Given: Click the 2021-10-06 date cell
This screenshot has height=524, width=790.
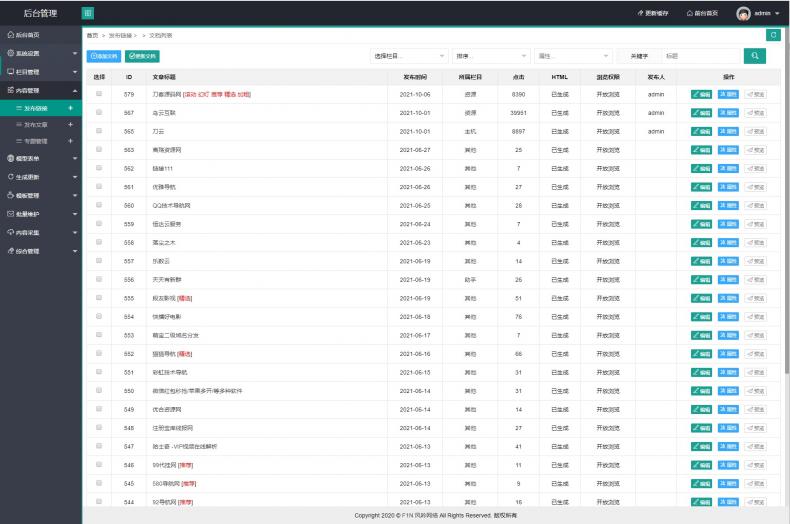Looking at the screenshot, I should point(415,94).
